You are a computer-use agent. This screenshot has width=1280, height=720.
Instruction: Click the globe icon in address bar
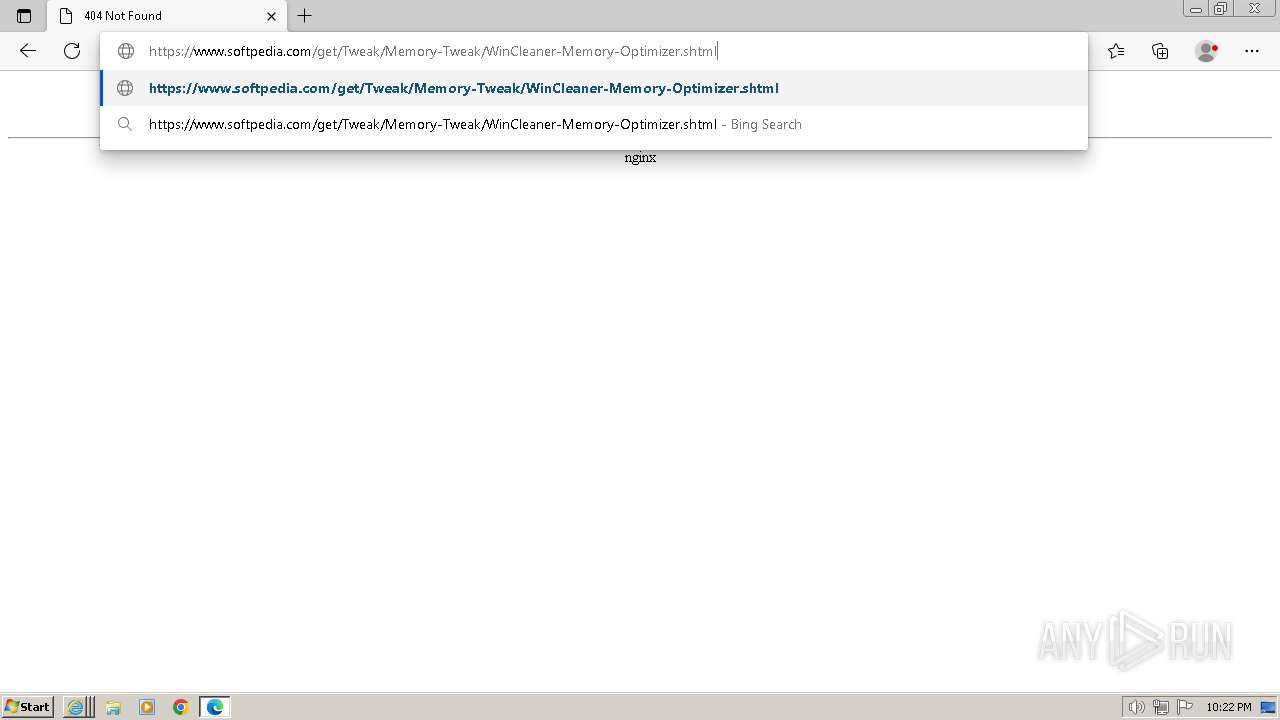[x=126, y=51]
